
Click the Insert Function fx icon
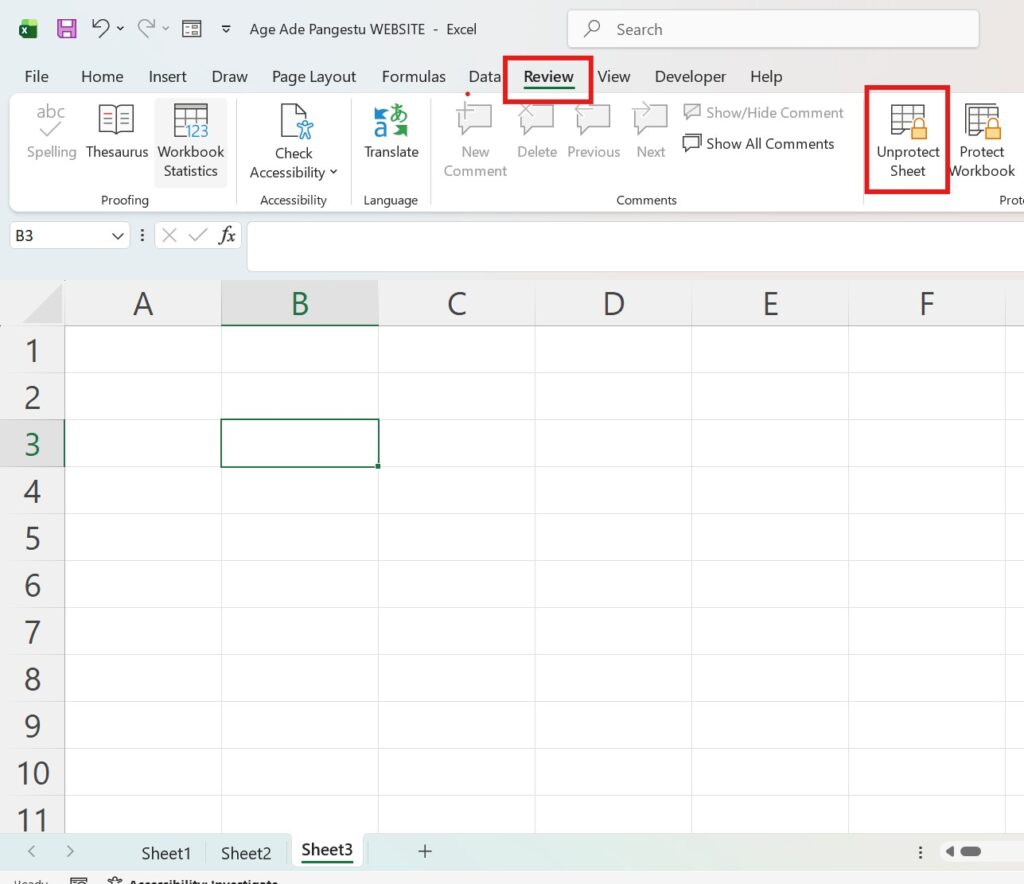point(227,235)
